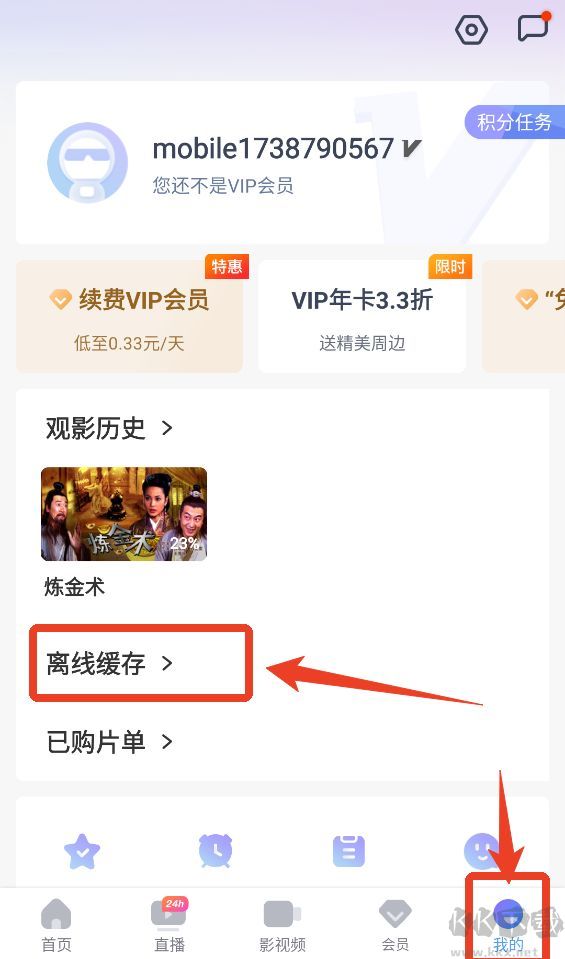Open the 影视频 video tab
This screenshot has height=959, width=565.
282,925
